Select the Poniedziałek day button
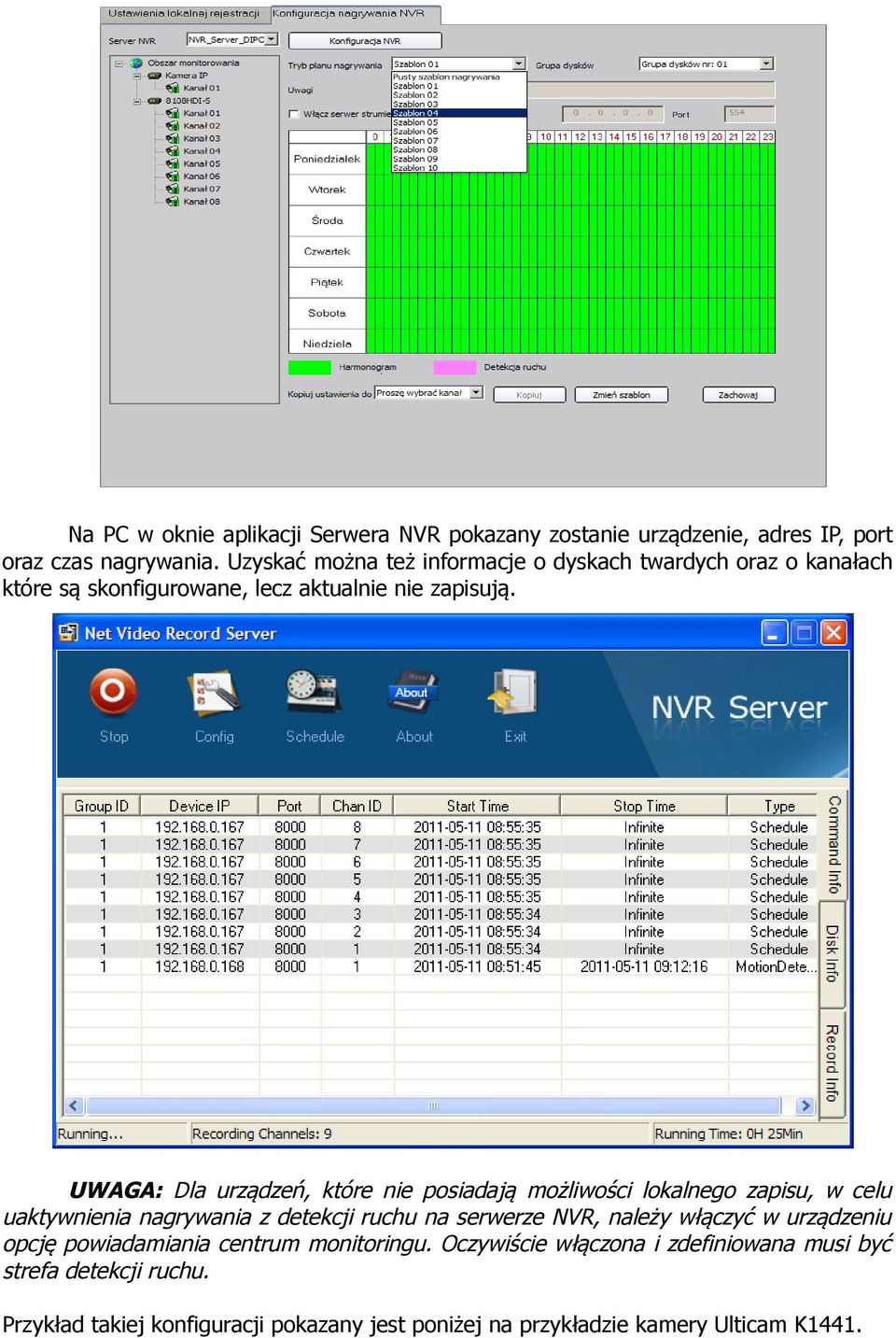896x1338 pixels. pyautogui.click(x=327, y=159)
